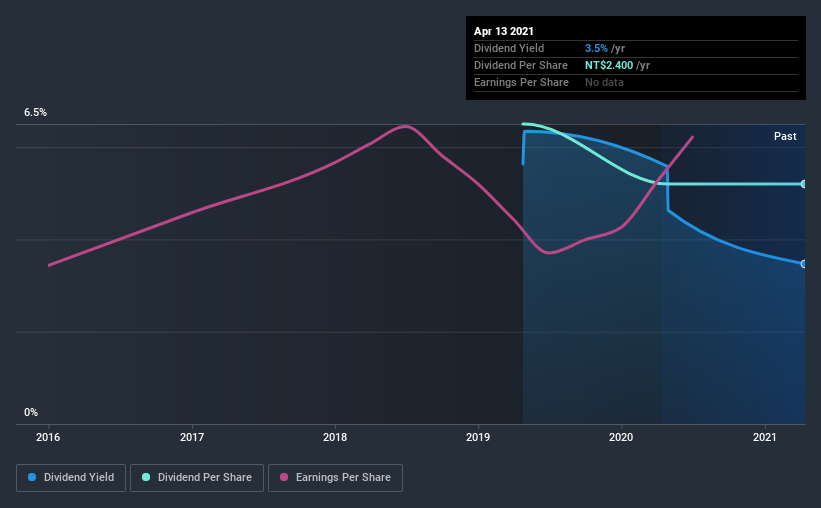Click the 2020 x-axis label
Screen dimensions: 821x508
pyautogui.click(x=621, y=437)
